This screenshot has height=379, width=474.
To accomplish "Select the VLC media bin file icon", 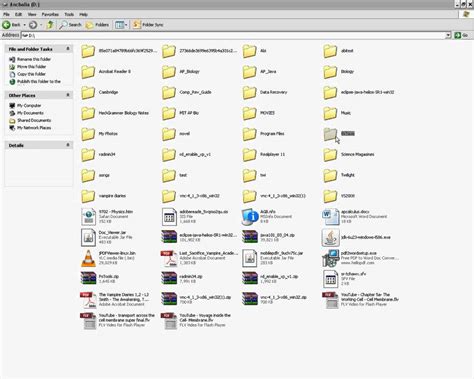I will click(x=88, y=258).
